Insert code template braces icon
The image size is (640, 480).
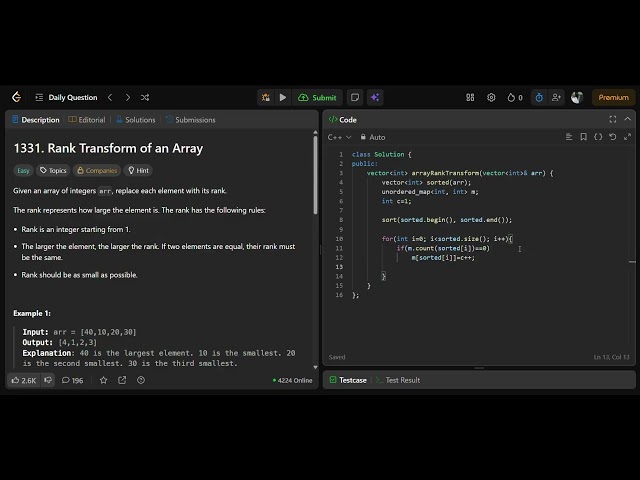pos(598,137)
